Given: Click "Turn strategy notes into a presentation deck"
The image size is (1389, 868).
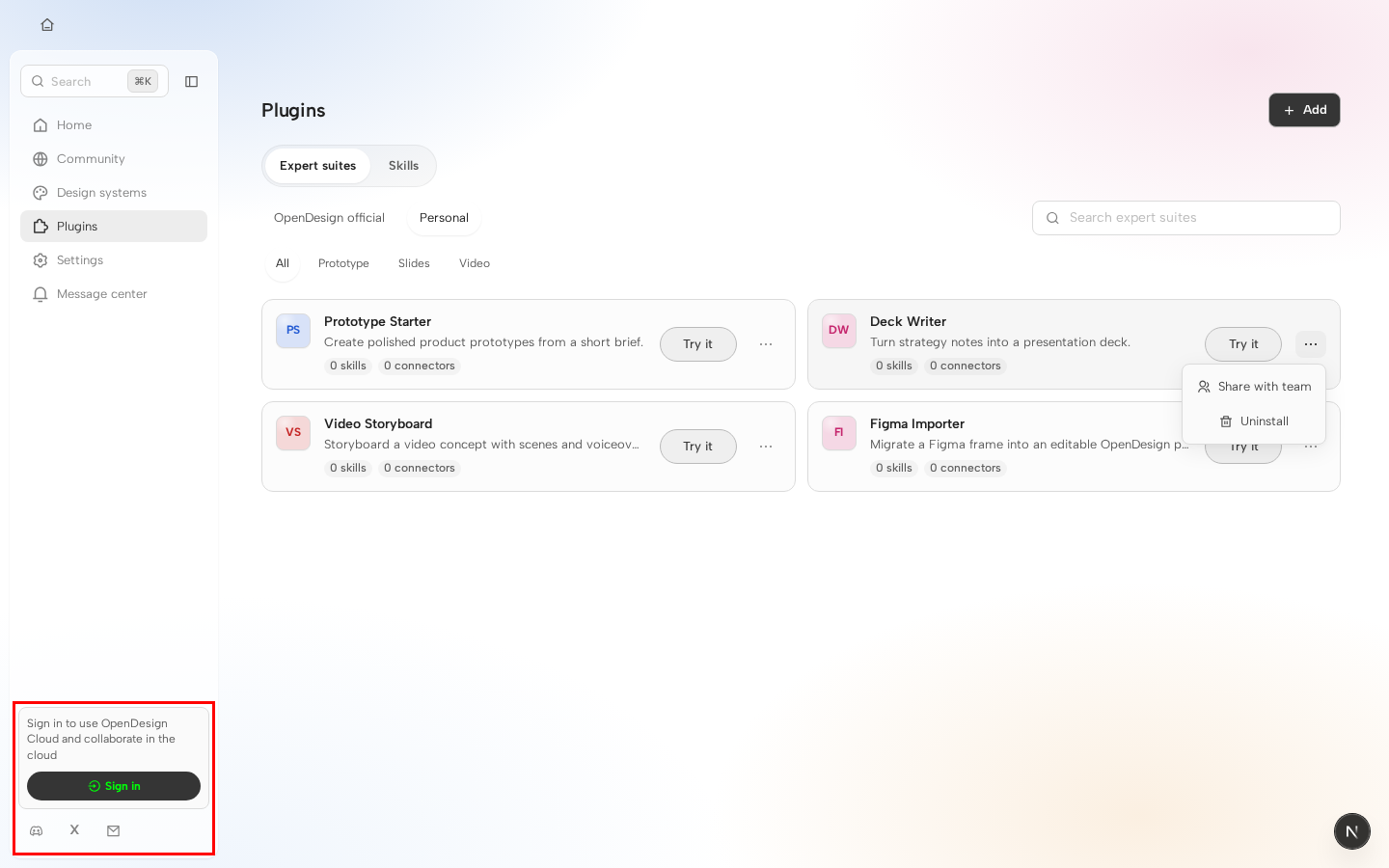Looking at the screenshot, I should tap(1000, 342).
